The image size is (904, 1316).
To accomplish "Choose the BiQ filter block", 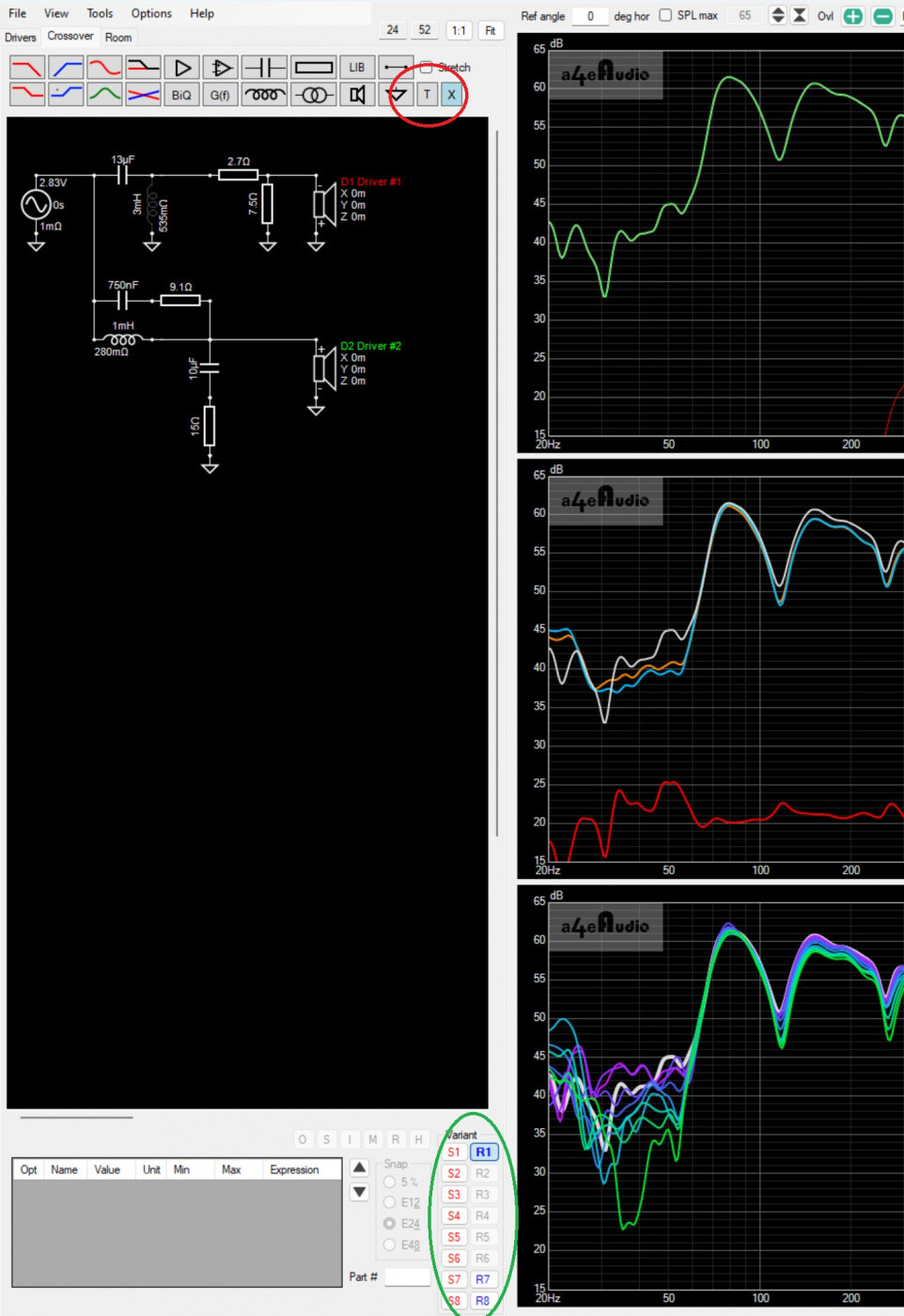I will pos(181,95).
